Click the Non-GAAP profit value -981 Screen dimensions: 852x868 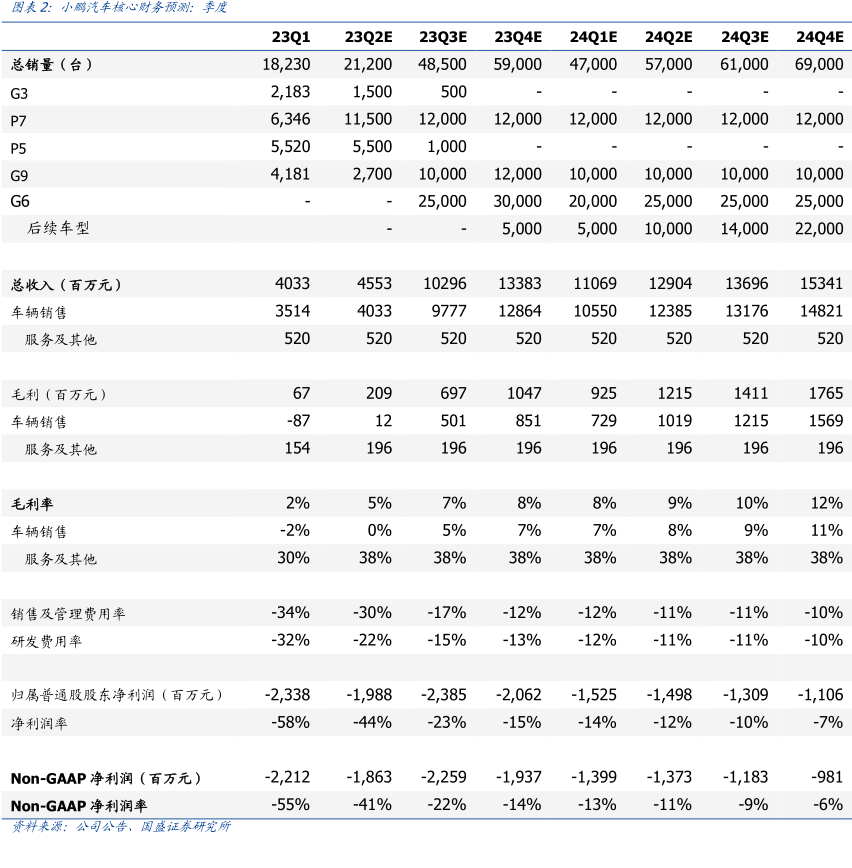click(x=826, y=777)
